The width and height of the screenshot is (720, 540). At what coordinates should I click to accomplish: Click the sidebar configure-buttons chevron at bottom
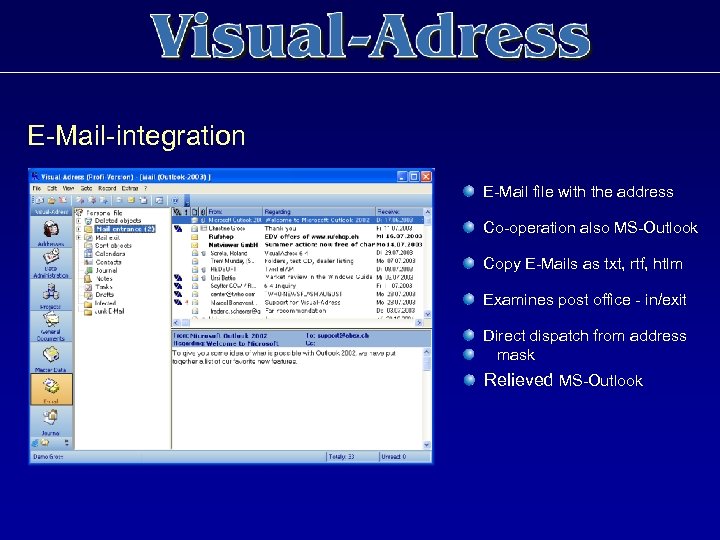(x=67, y=443)
